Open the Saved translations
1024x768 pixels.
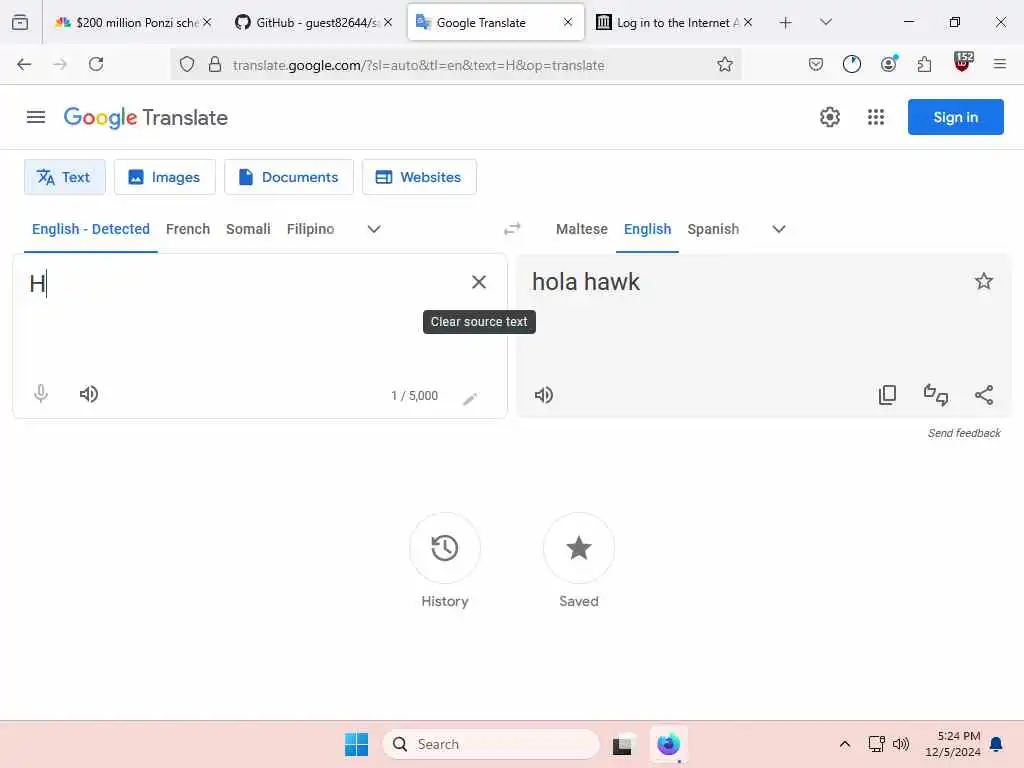(x=579, y=548)
